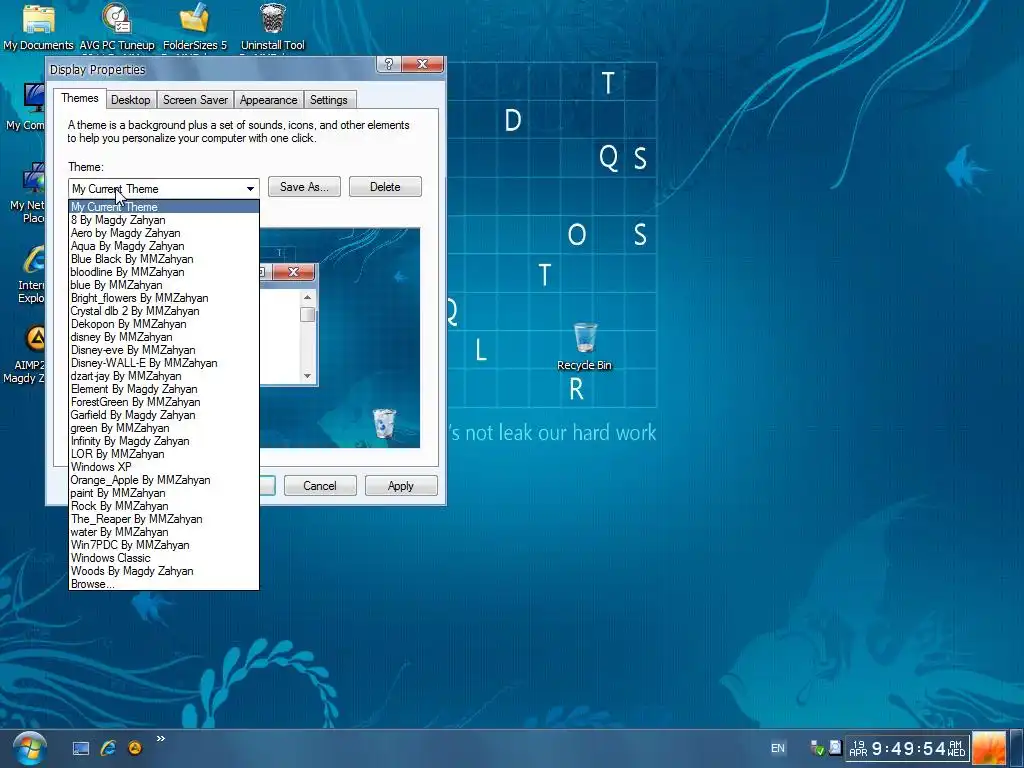Viewport: 1024px width, 768px height.
Task: Switch to the Themes tab
Action: tap(80, 98)
